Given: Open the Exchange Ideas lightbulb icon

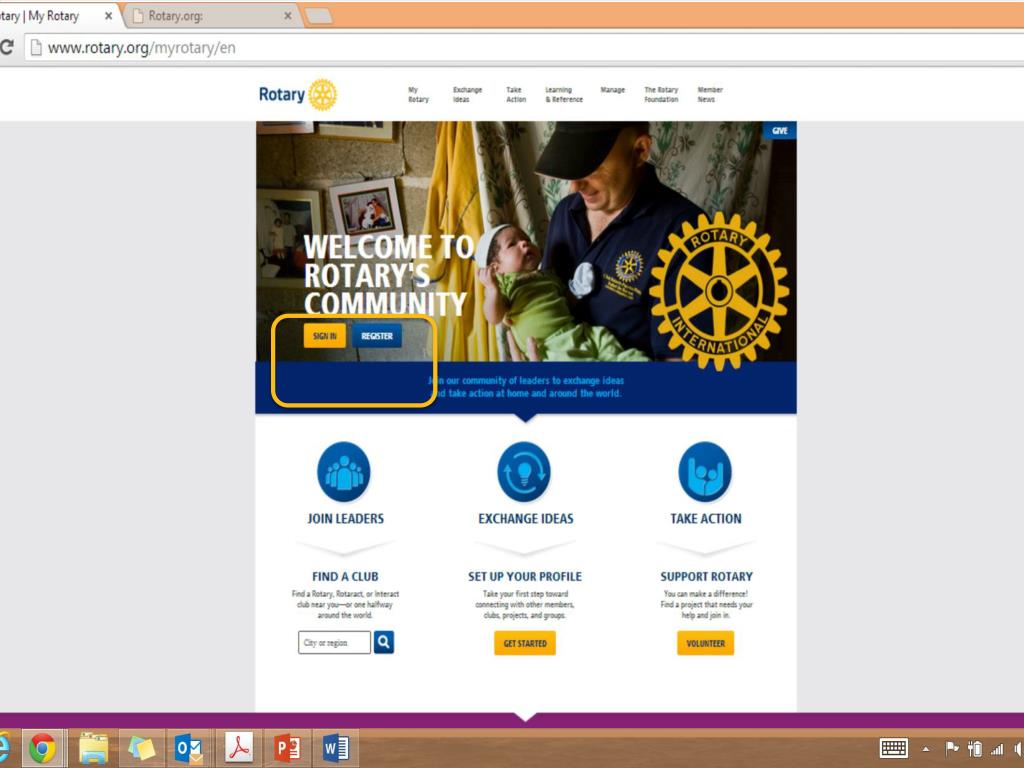Looking at the screenshot, I should click(524, 472).
